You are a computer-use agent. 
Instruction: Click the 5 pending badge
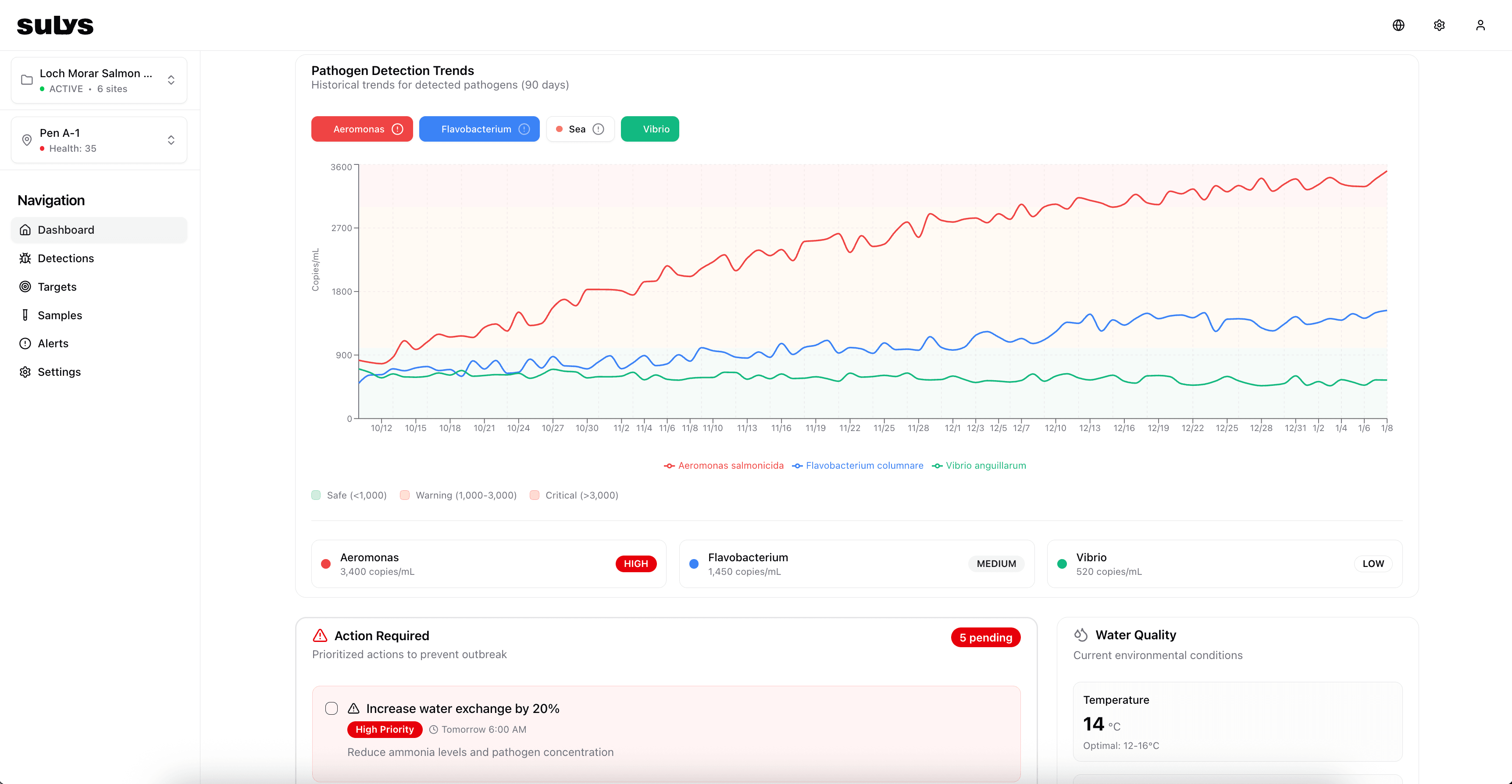985,637
